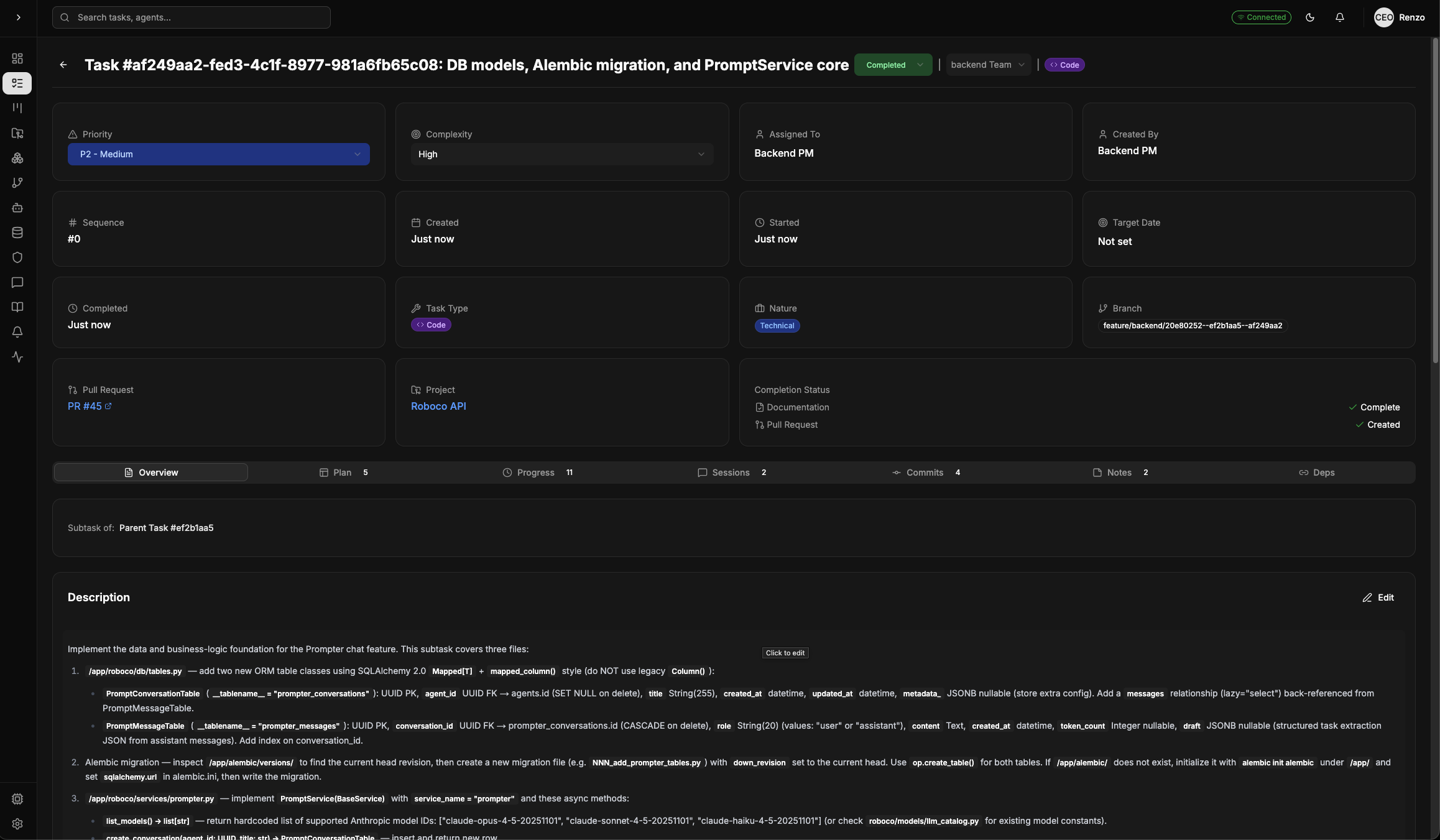
Task: Open the book documentation icon in sidebar
Action: [x=17, y=307]
